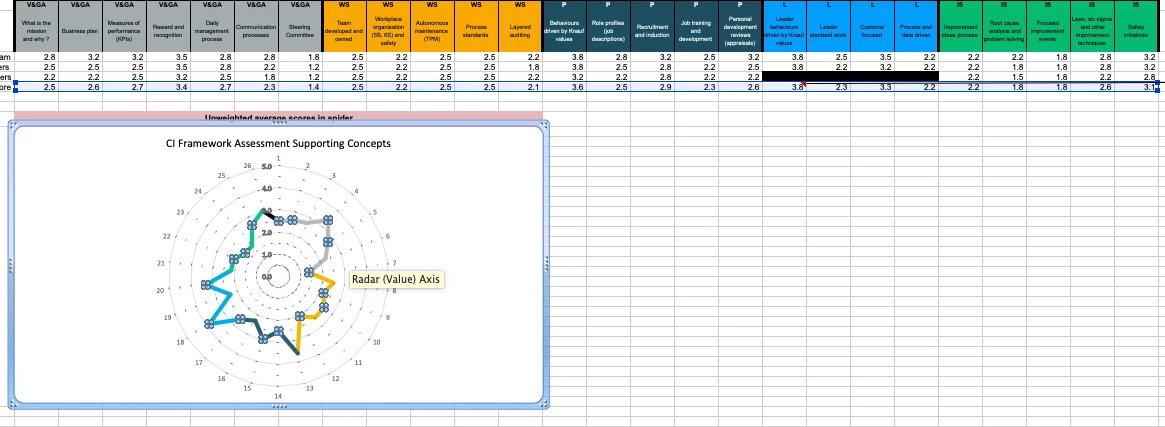Select the 'Safety initiatives' header cell

point(1136,31)
